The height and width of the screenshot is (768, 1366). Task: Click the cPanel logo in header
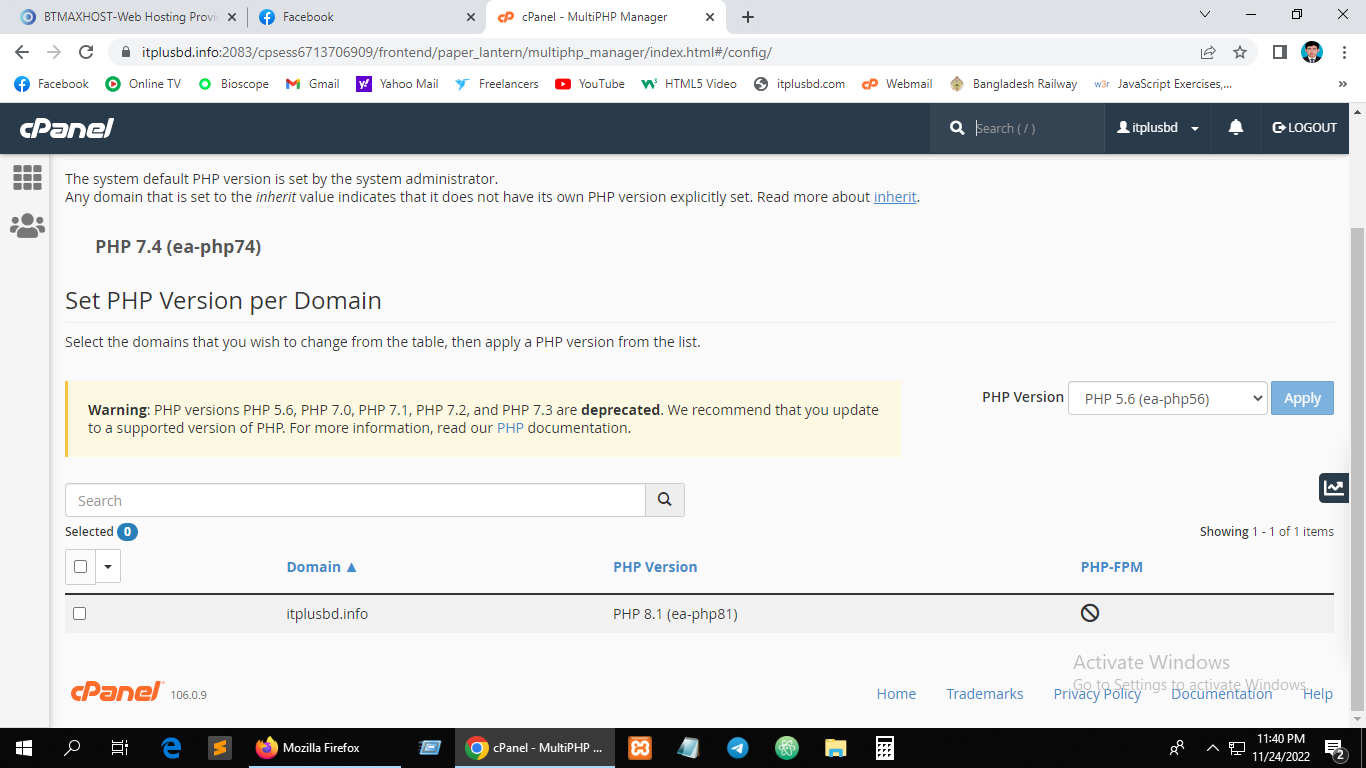tap(67, 128)
